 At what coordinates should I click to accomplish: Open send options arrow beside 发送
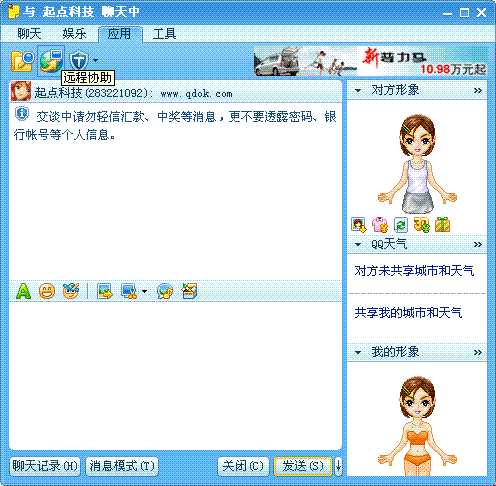tap(338, 466)
